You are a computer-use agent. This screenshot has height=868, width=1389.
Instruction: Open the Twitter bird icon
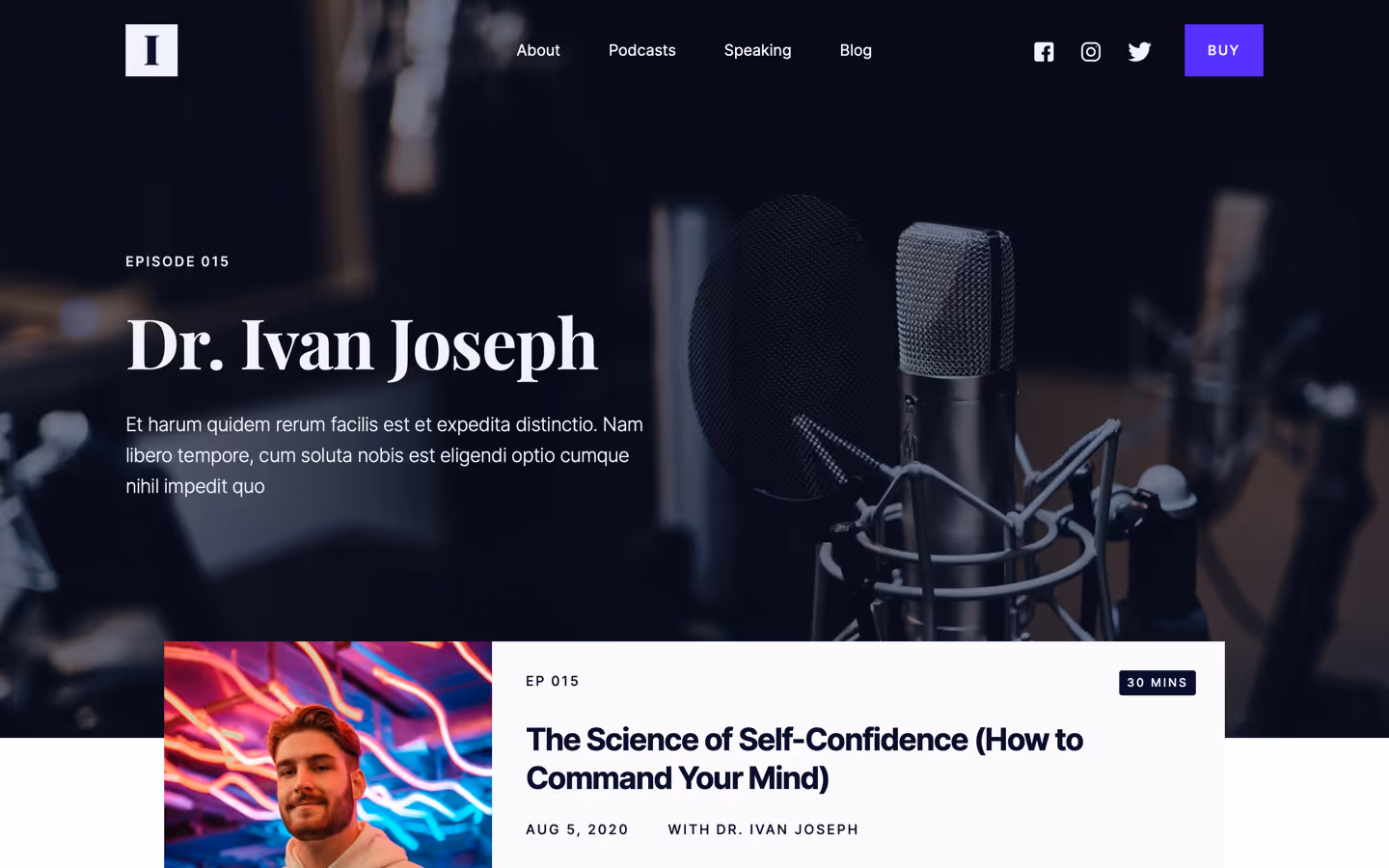1139,52
